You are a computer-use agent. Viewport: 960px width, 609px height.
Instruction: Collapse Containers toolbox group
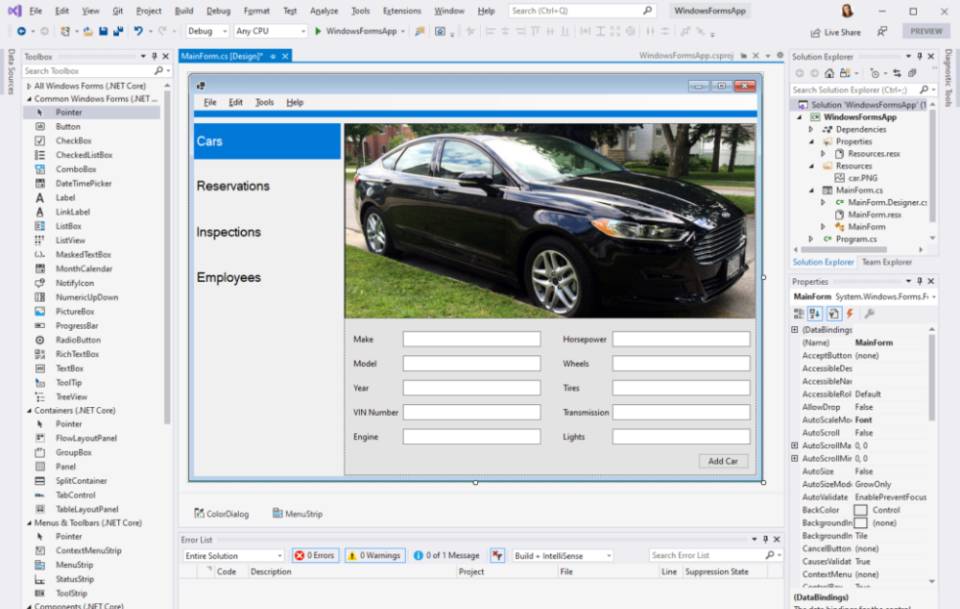pyautogui.click(x=29, y=411)
